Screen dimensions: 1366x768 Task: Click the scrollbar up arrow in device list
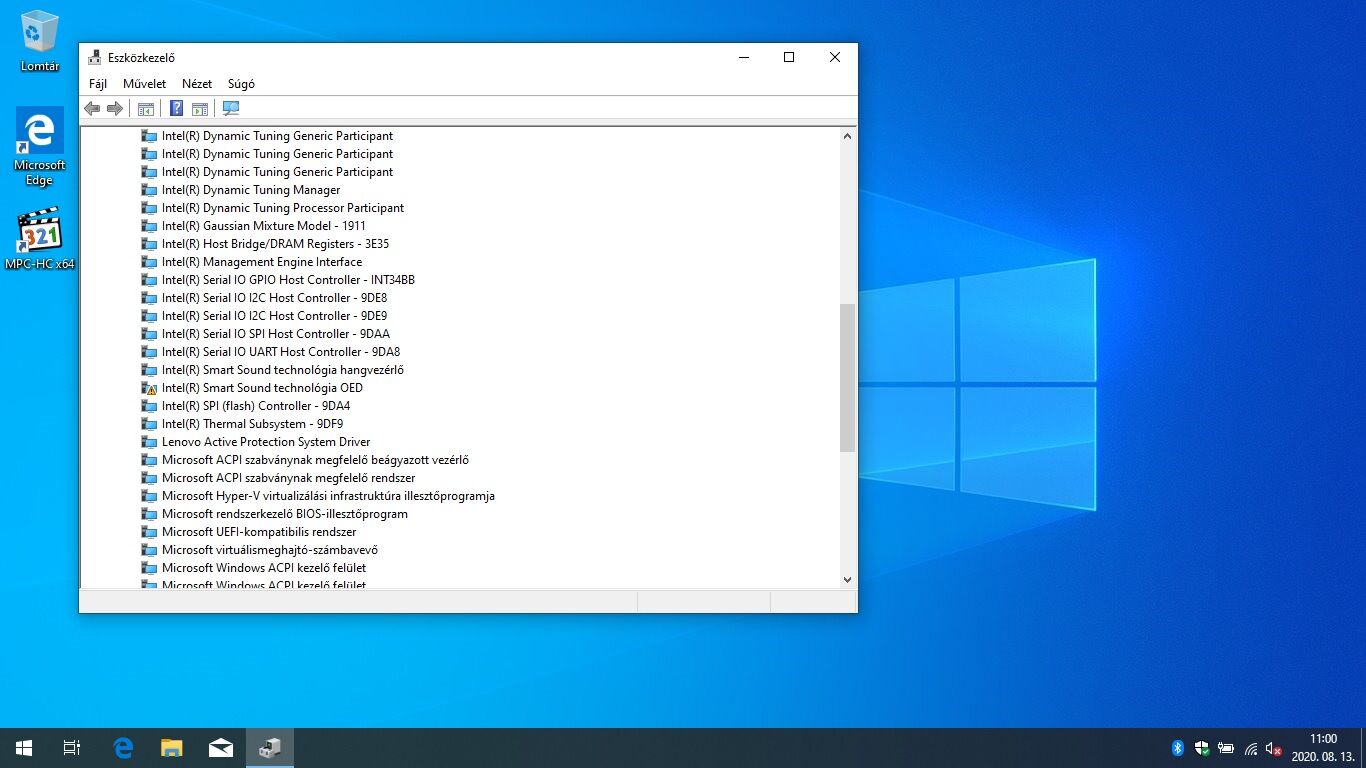click(x=847, y=135)
